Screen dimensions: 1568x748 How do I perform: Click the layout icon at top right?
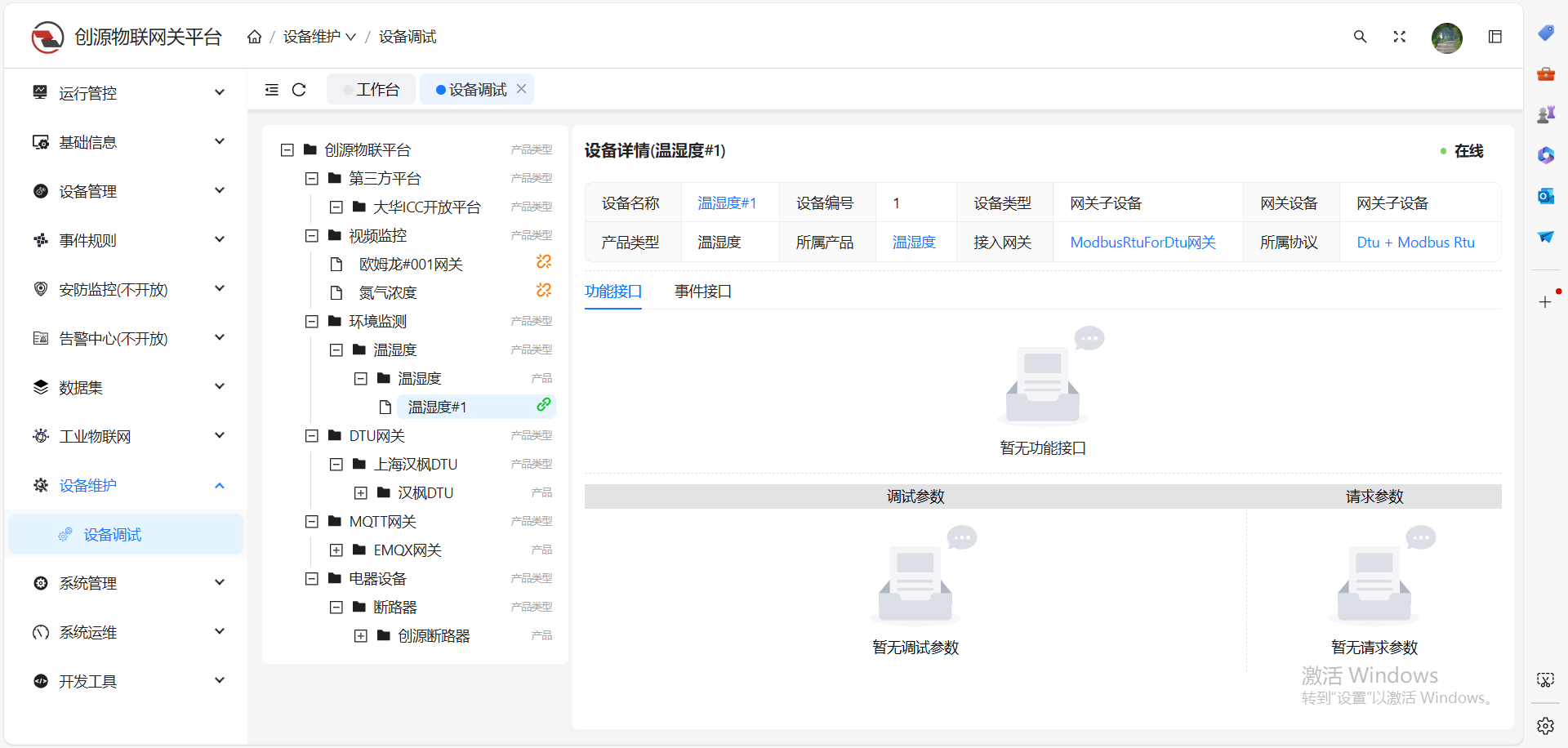(x=1495, y=36)
